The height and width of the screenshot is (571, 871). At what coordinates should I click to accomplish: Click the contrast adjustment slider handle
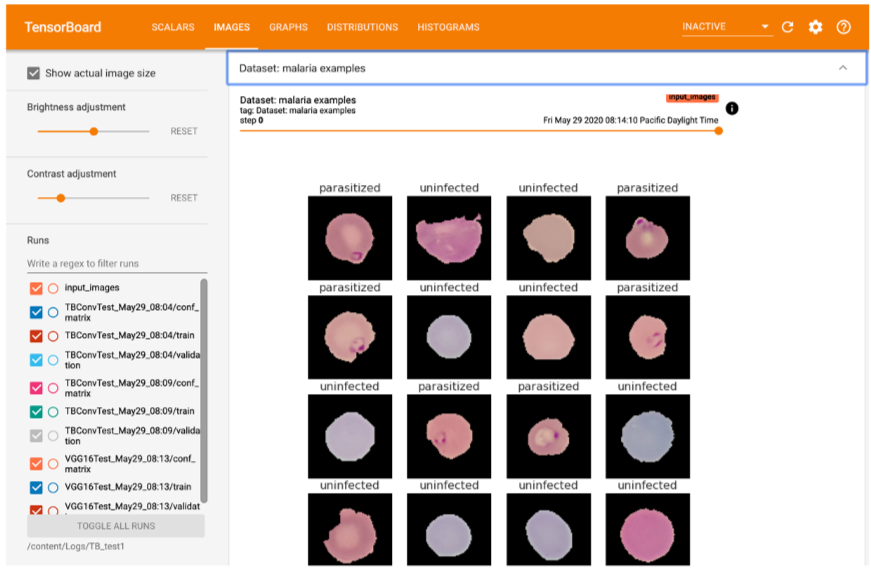[61, 198]
